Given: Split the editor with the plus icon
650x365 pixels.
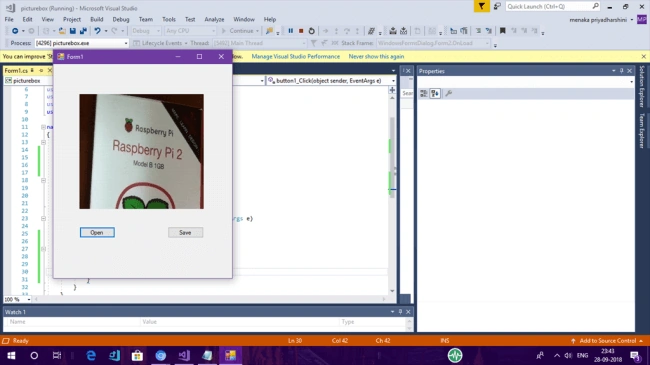Looking at the screenshot, I should click(392, 90).
